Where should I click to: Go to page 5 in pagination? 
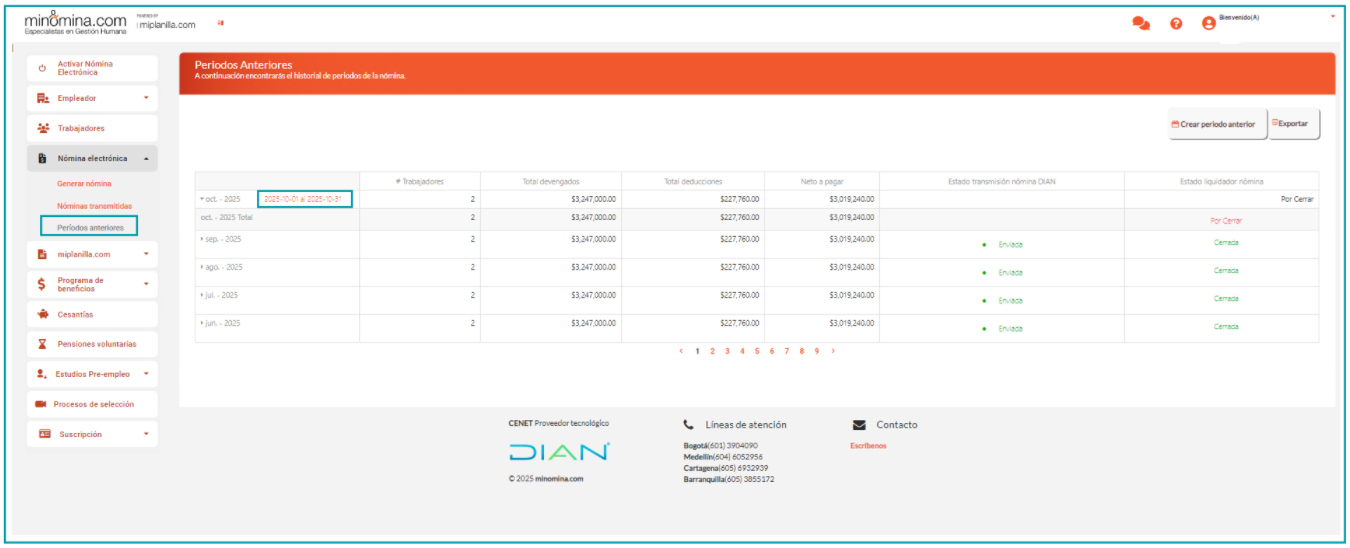pyautogui.click(x=757, y=351)
